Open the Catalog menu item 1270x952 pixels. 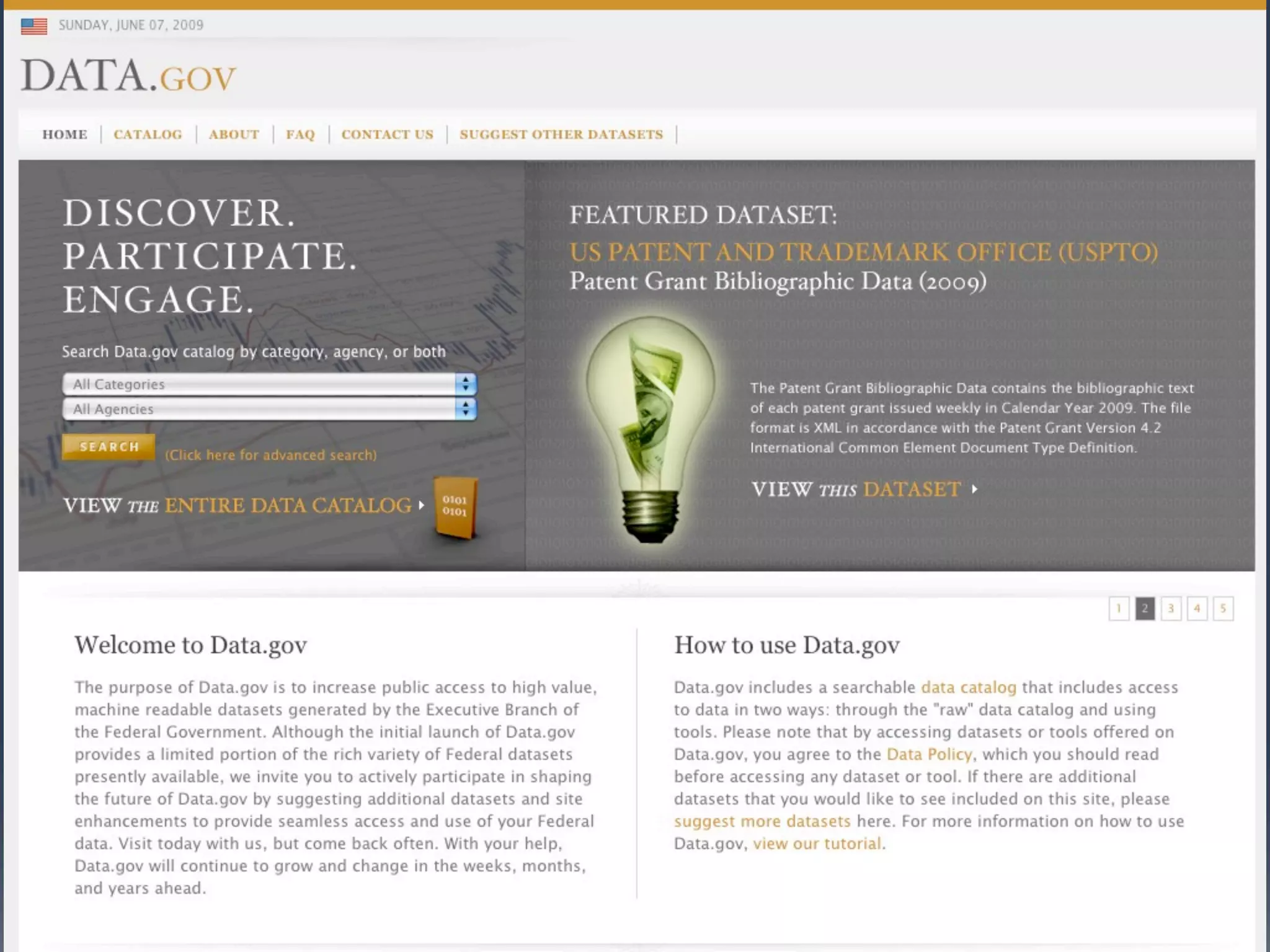click(148, 134)
